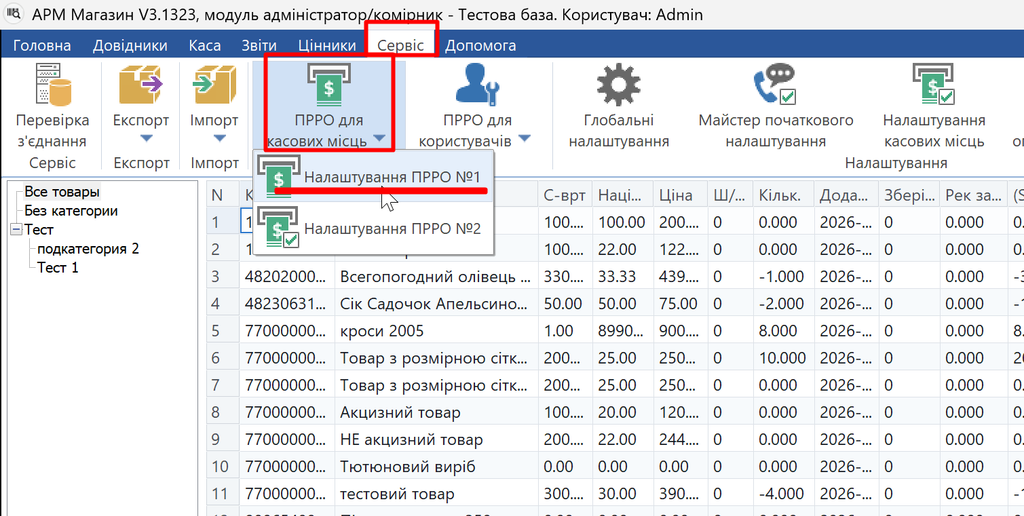The height and width of the screenshot is (516, 1024).
Task: Click the Перевірка з'єднання server icon
Action: 52,84
